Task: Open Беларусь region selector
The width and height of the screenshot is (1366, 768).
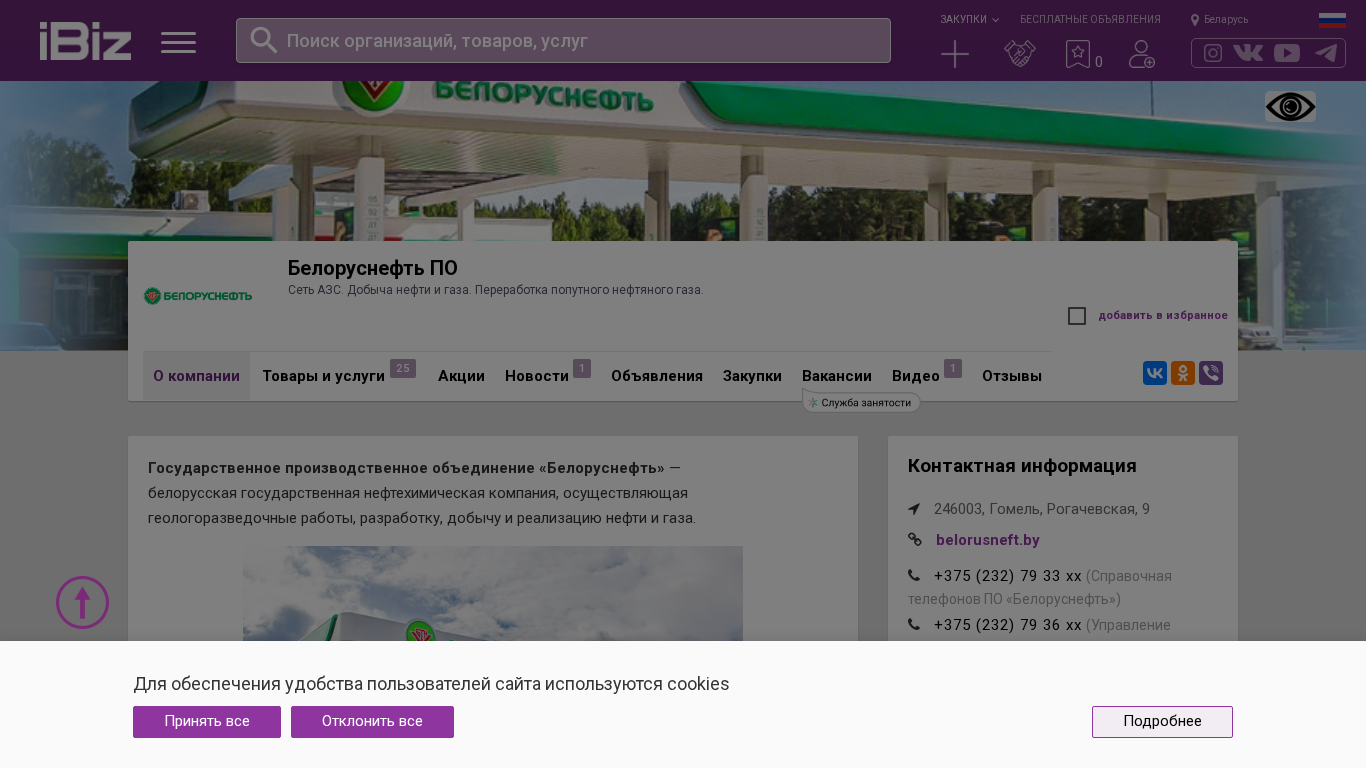Action: (x=1219, y=20)
